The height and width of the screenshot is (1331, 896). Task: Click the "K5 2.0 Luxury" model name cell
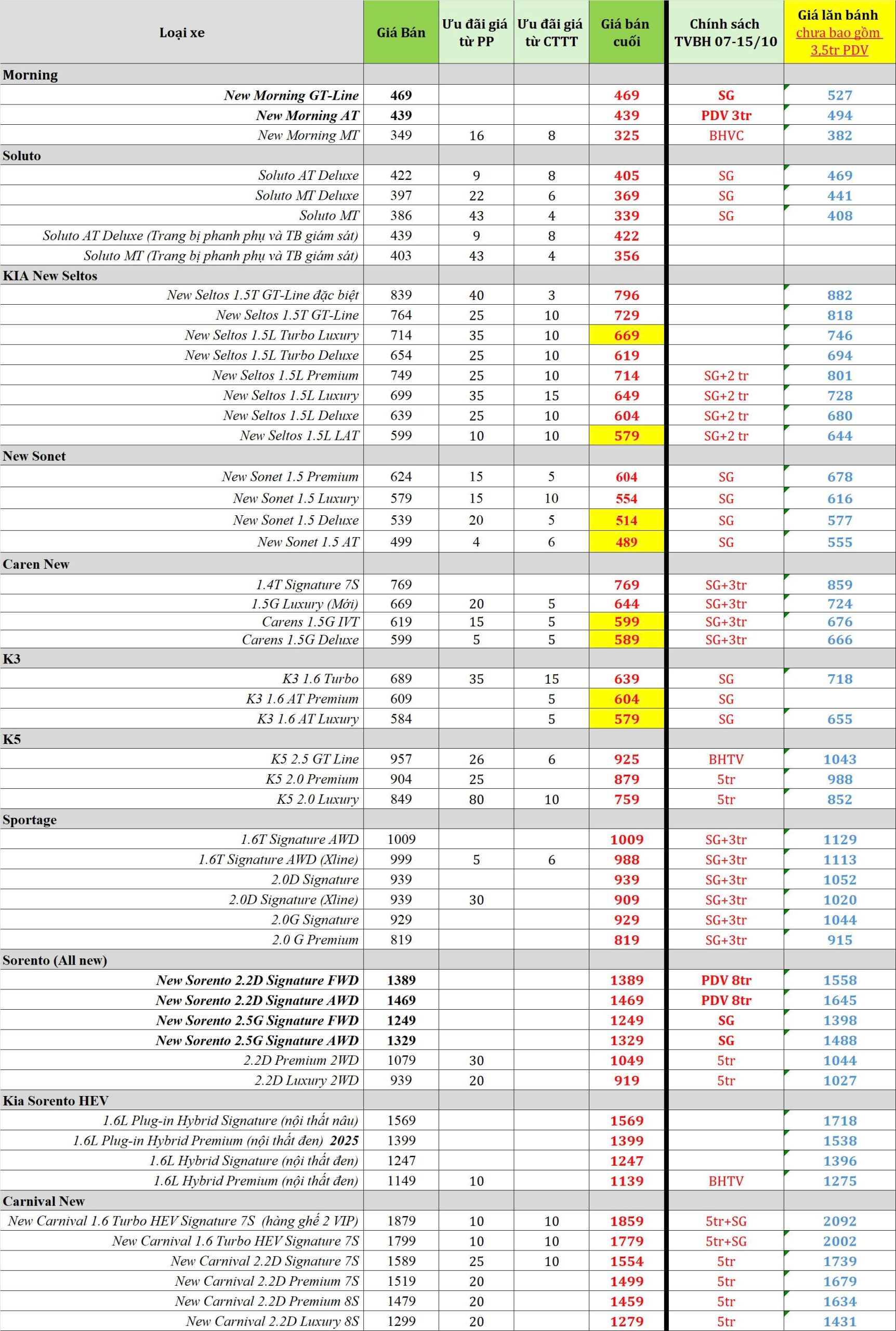pyautogui.click(x=317, y=799)
